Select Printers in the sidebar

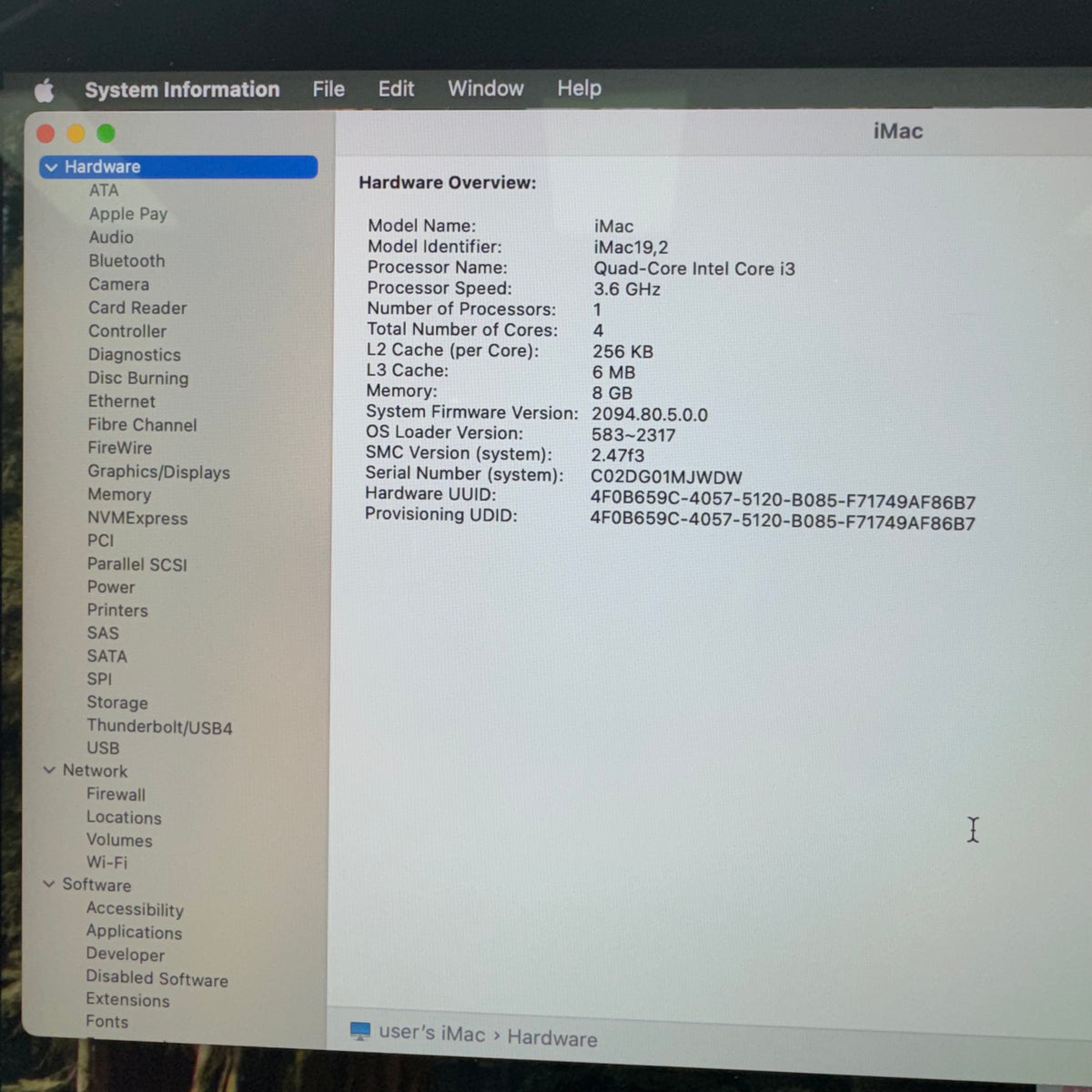pyautogui.click(x=117, y=610)
